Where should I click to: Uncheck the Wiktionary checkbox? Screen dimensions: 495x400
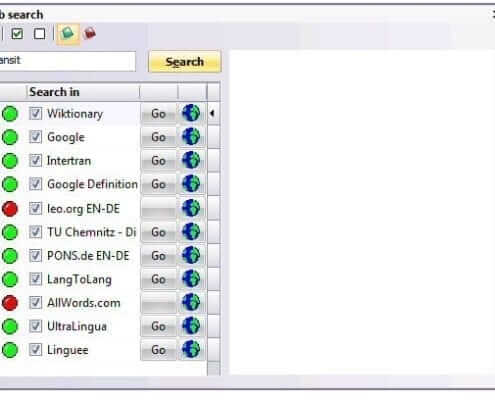[x=35, y=113]
